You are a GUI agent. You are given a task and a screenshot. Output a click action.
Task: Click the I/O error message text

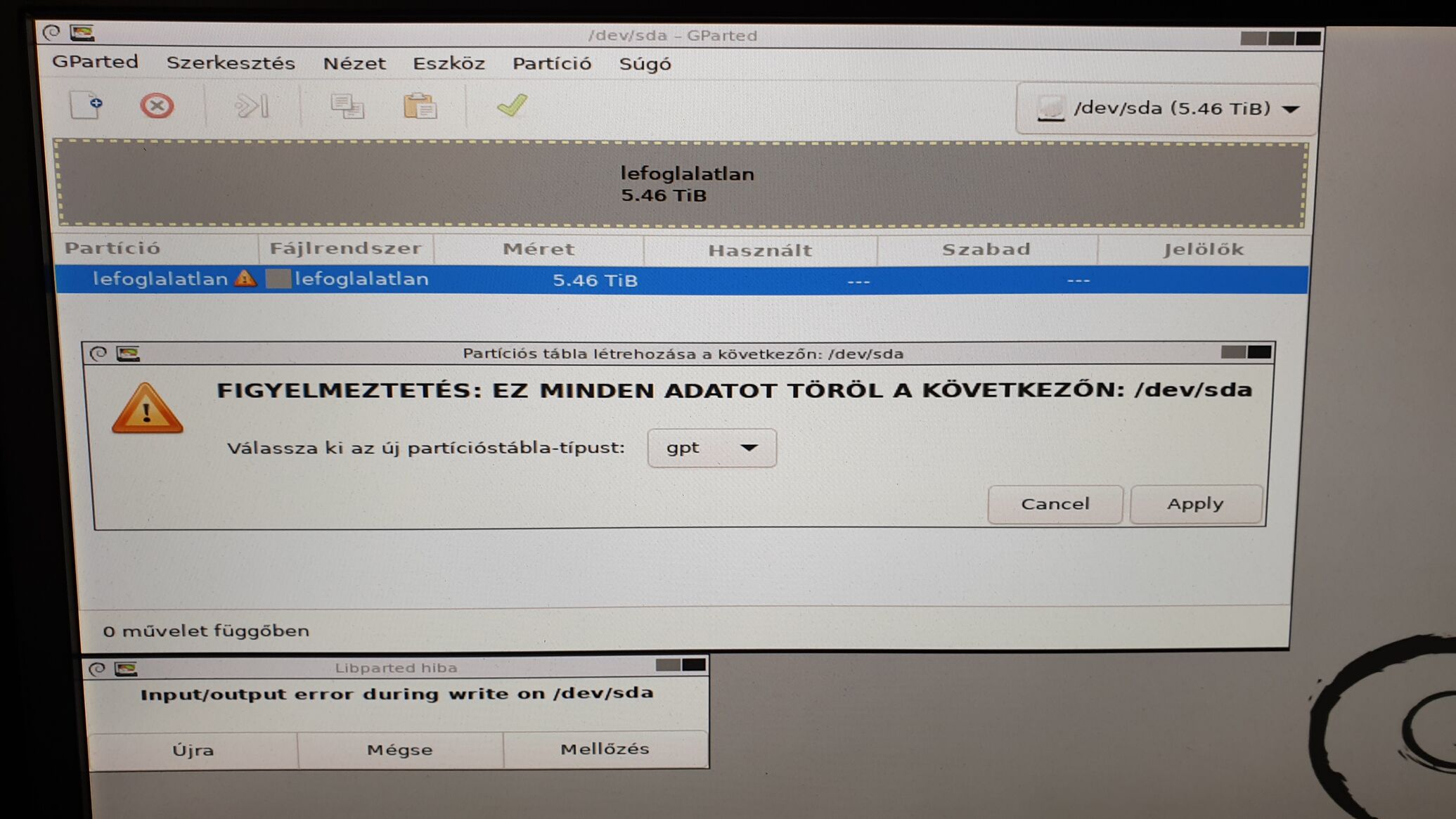tap(397, 694)
